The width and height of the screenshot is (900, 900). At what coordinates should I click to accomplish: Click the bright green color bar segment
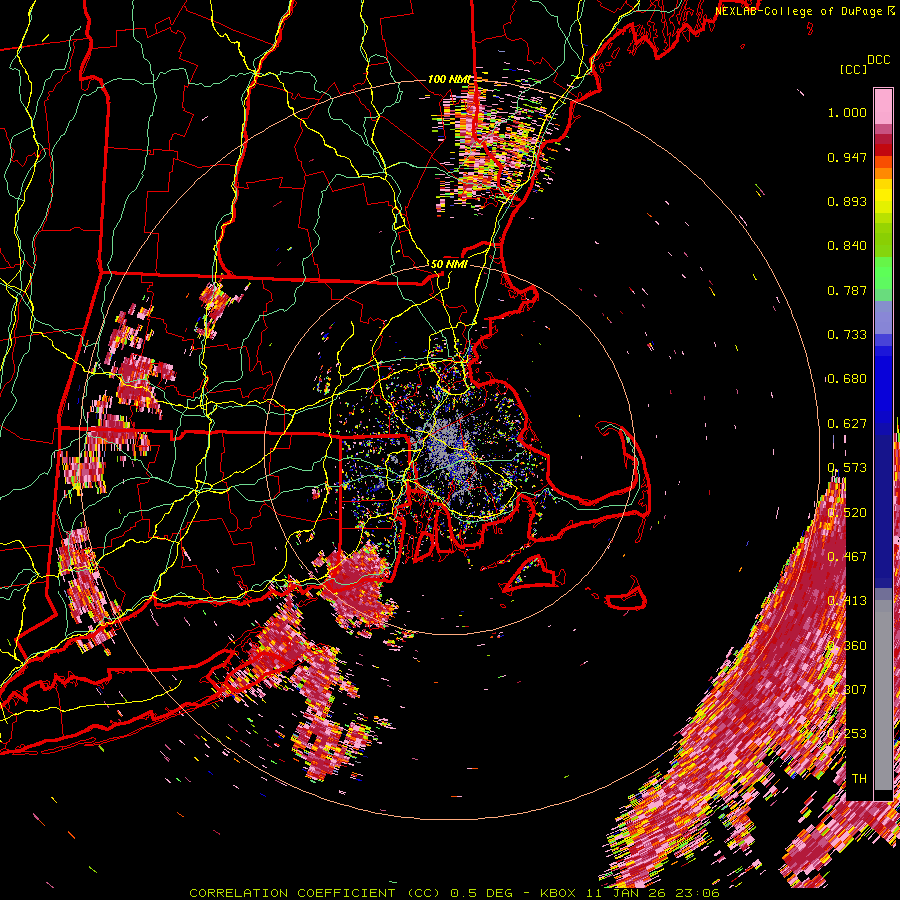pos(883,273)
